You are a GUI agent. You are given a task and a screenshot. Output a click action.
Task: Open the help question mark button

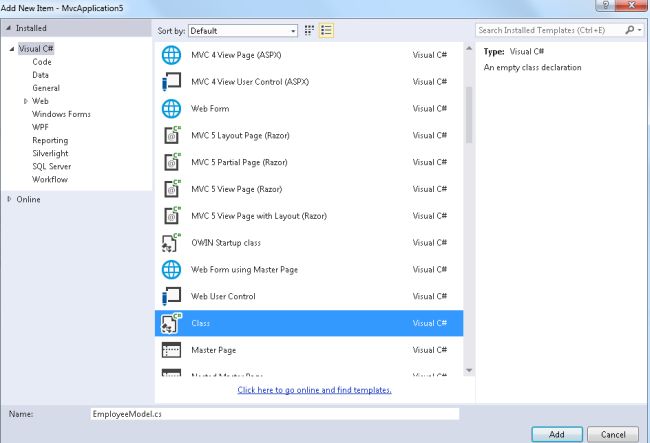click(606, 5)
